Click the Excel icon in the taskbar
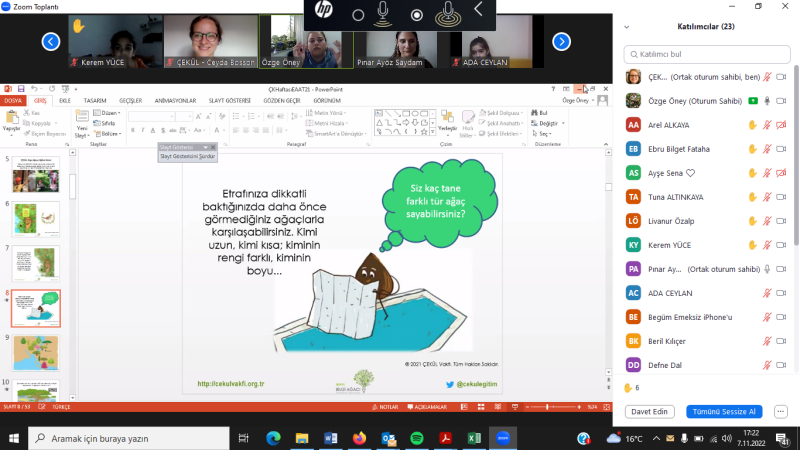Screen dimensions: 800x450 point(475,438)
